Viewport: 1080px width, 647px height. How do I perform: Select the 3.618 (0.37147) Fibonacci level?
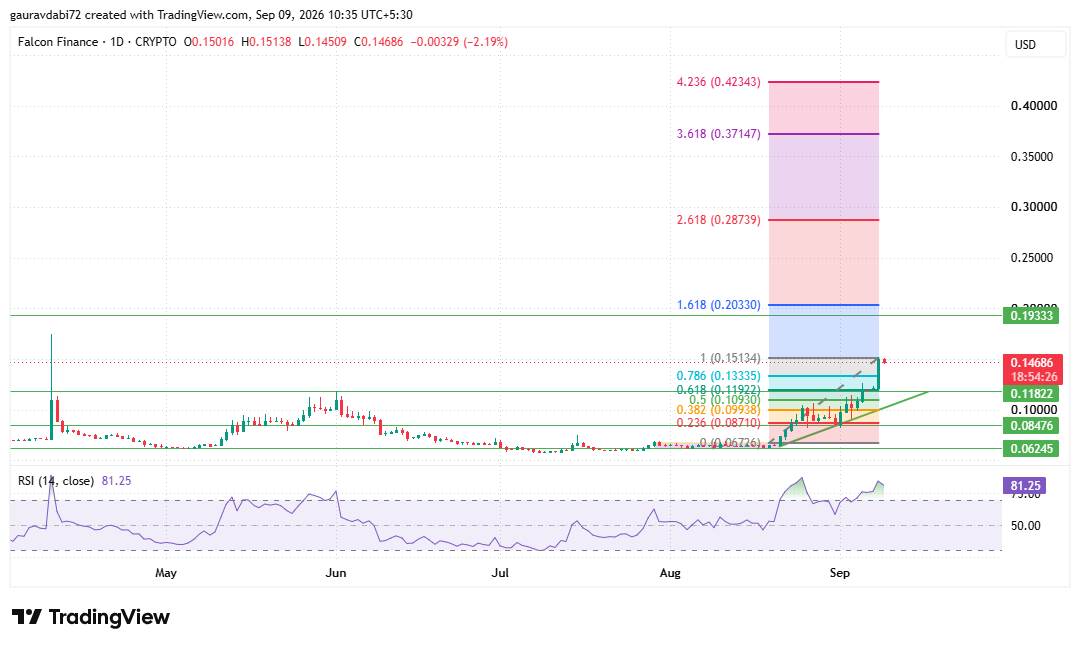click(718, 134)
